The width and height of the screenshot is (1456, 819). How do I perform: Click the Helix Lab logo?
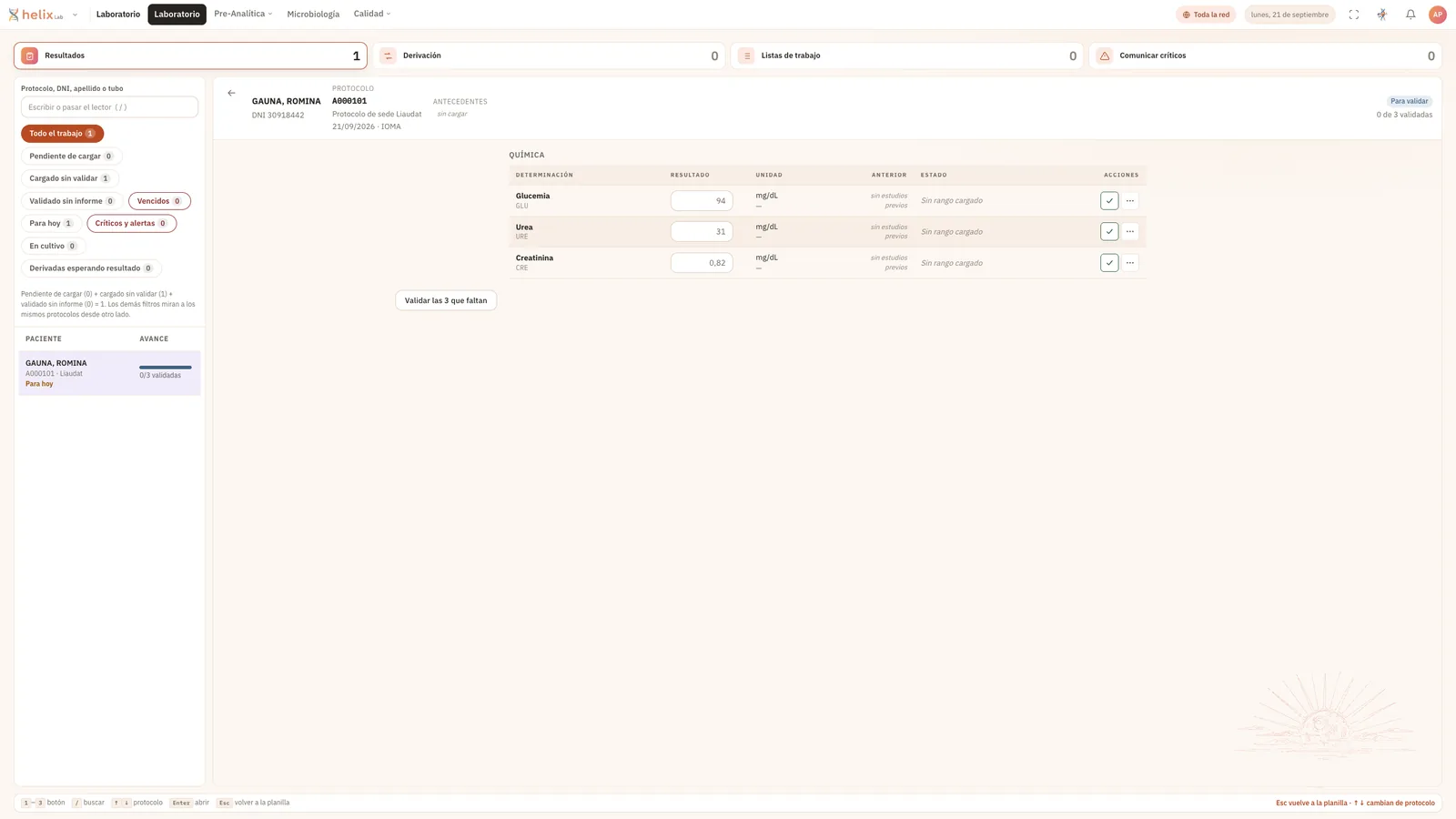35,15
